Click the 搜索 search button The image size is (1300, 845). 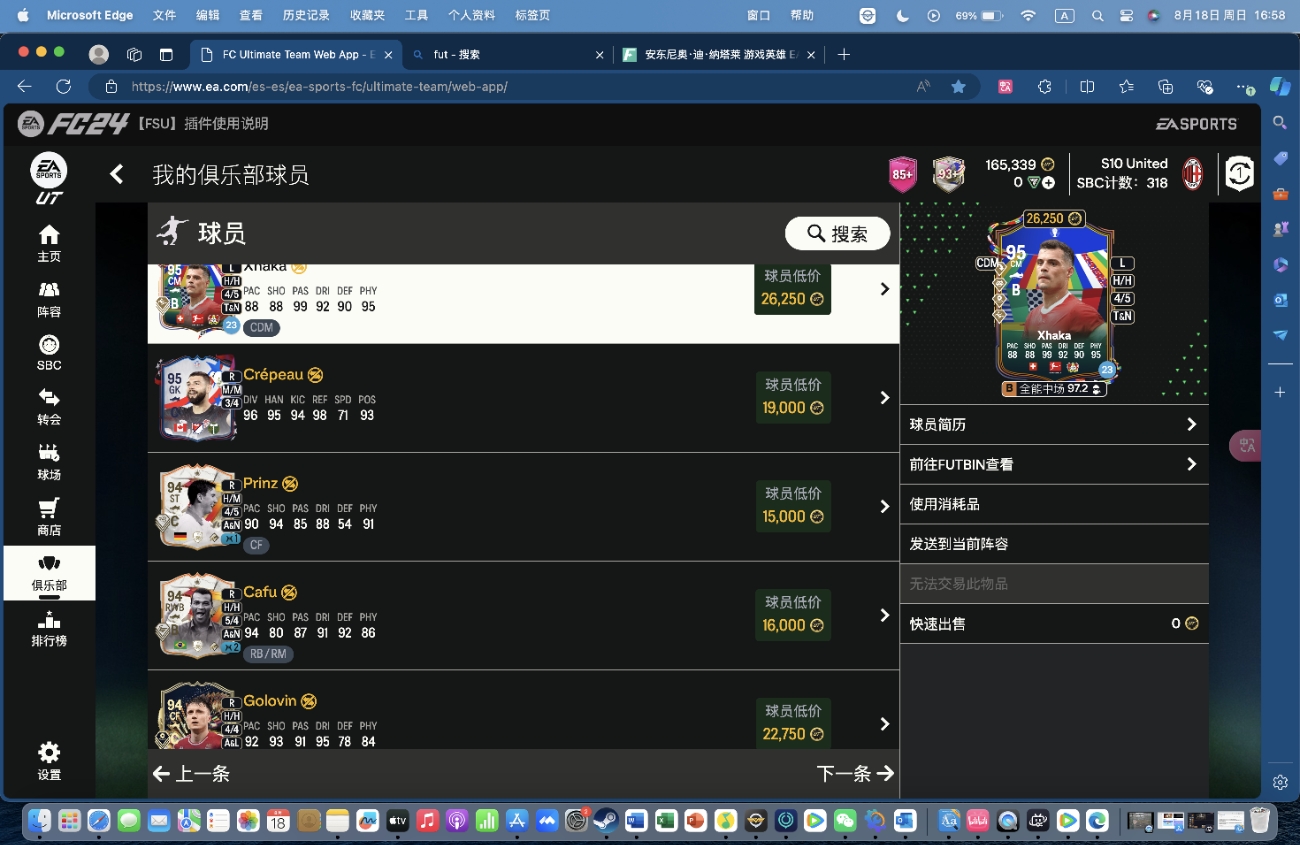(837, 233)
